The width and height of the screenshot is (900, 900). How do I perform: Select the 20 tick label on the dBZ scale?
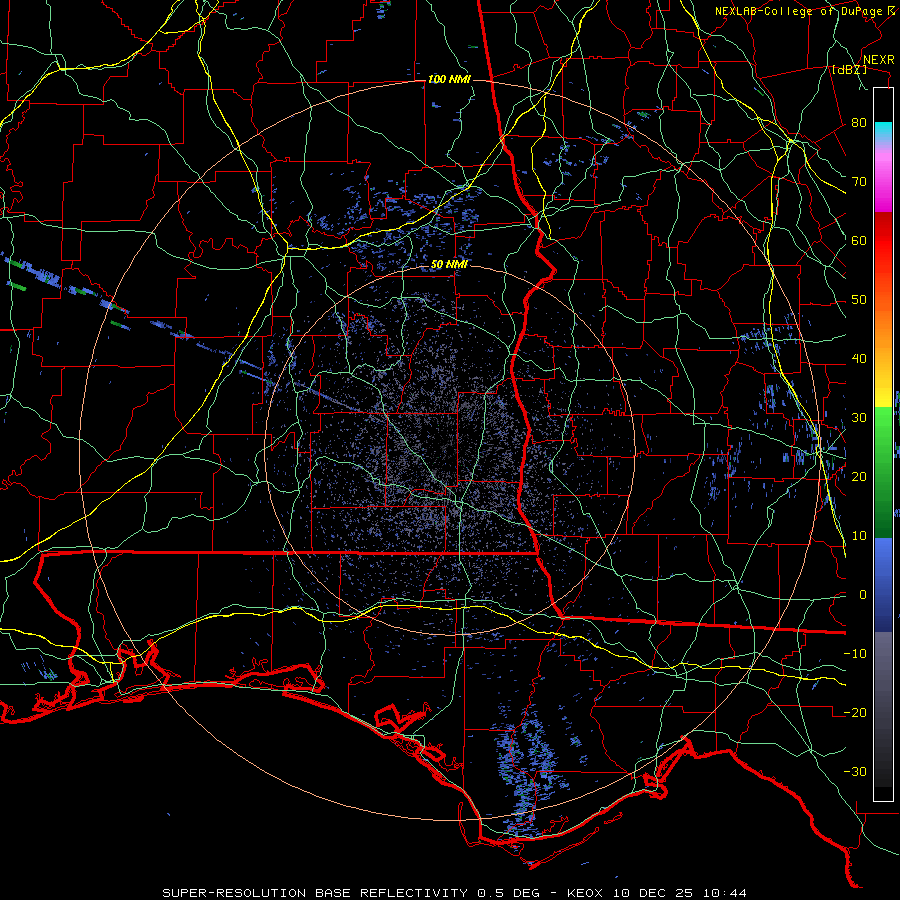click(859, 477)
